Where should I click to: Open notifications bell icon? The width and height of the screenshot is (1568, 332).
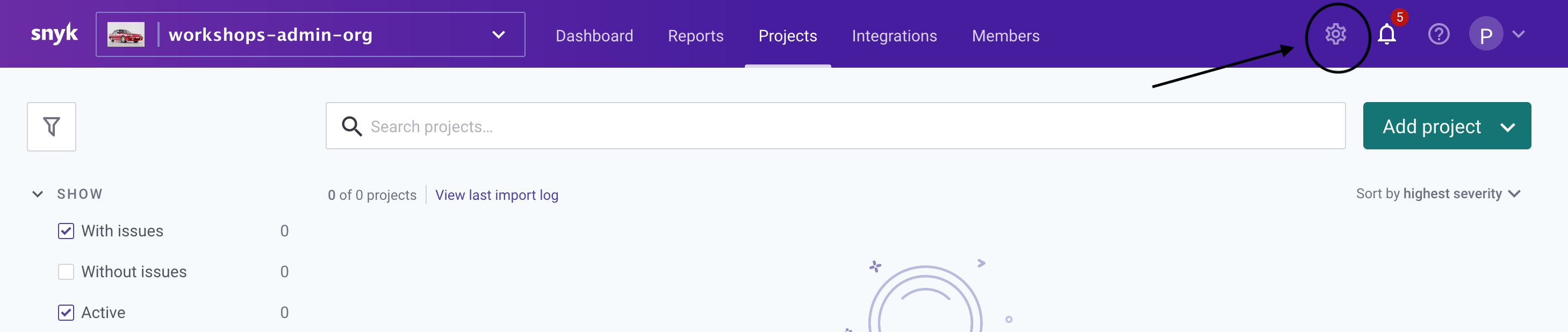pyautogui.click(x=1386, y=34)
